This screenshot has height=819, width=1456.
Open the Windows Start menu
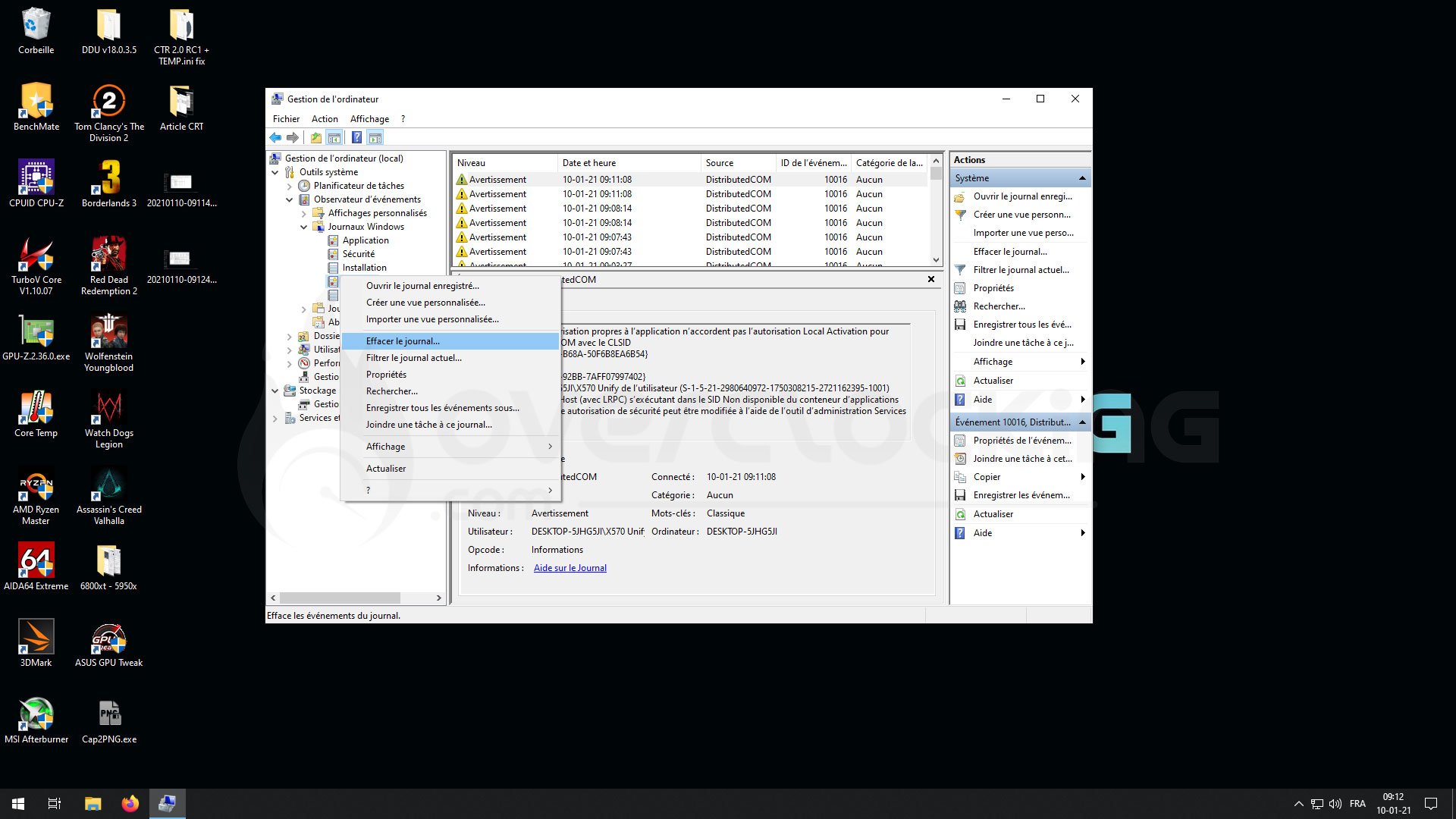18,803
